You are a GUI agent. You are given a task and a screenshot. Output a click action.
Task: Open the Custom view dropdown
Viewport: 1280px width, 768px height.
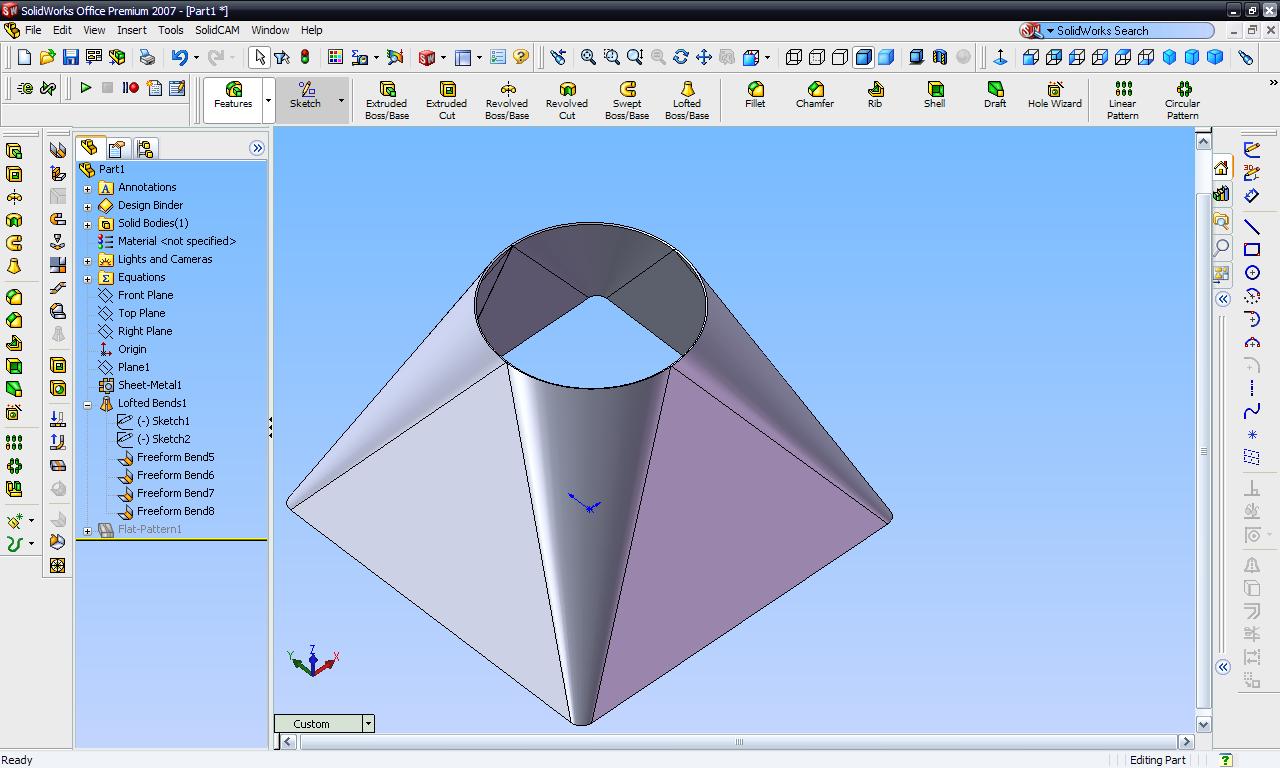368,723
